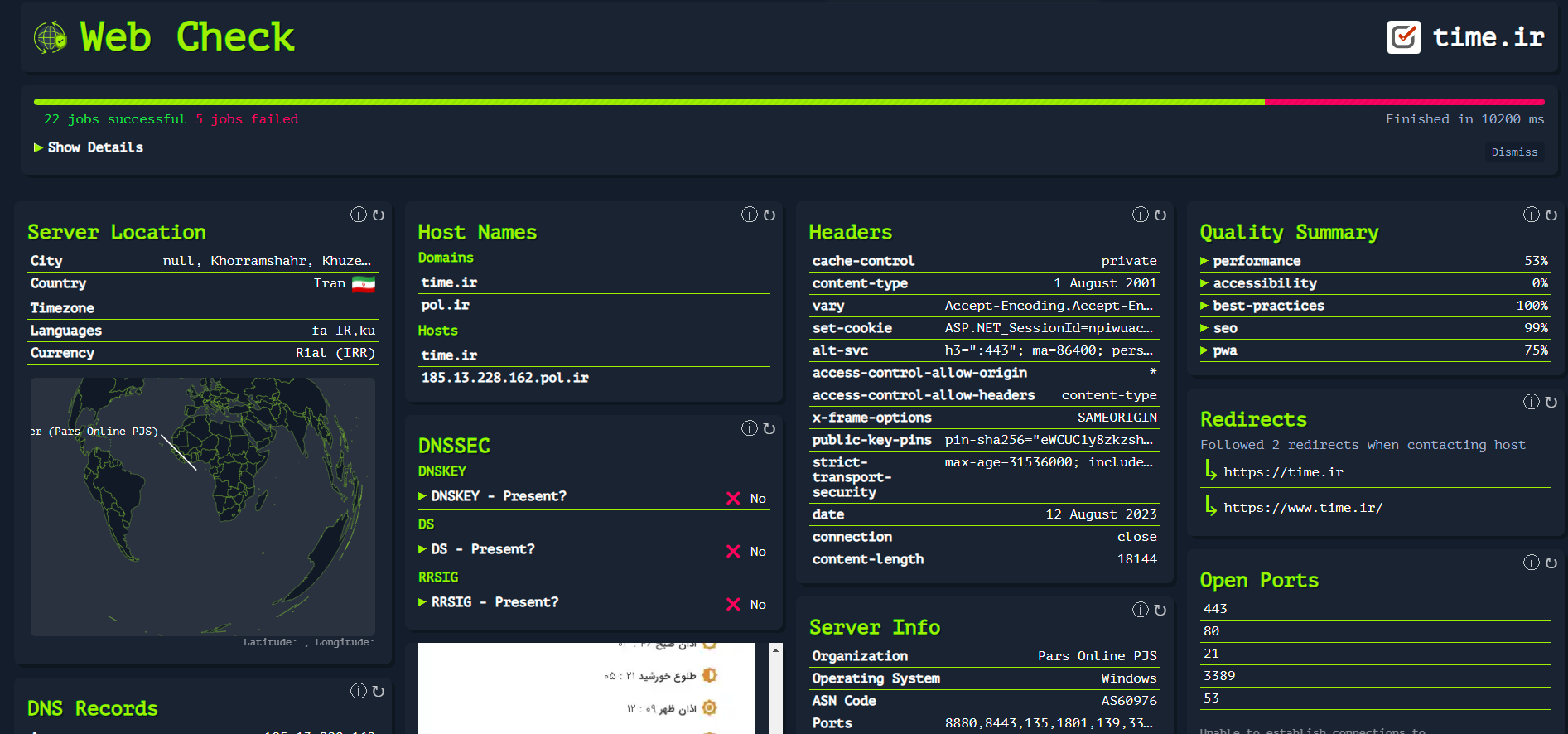
Task: Click the ASN Code AS60976 row
Action: tap(985, 701)
